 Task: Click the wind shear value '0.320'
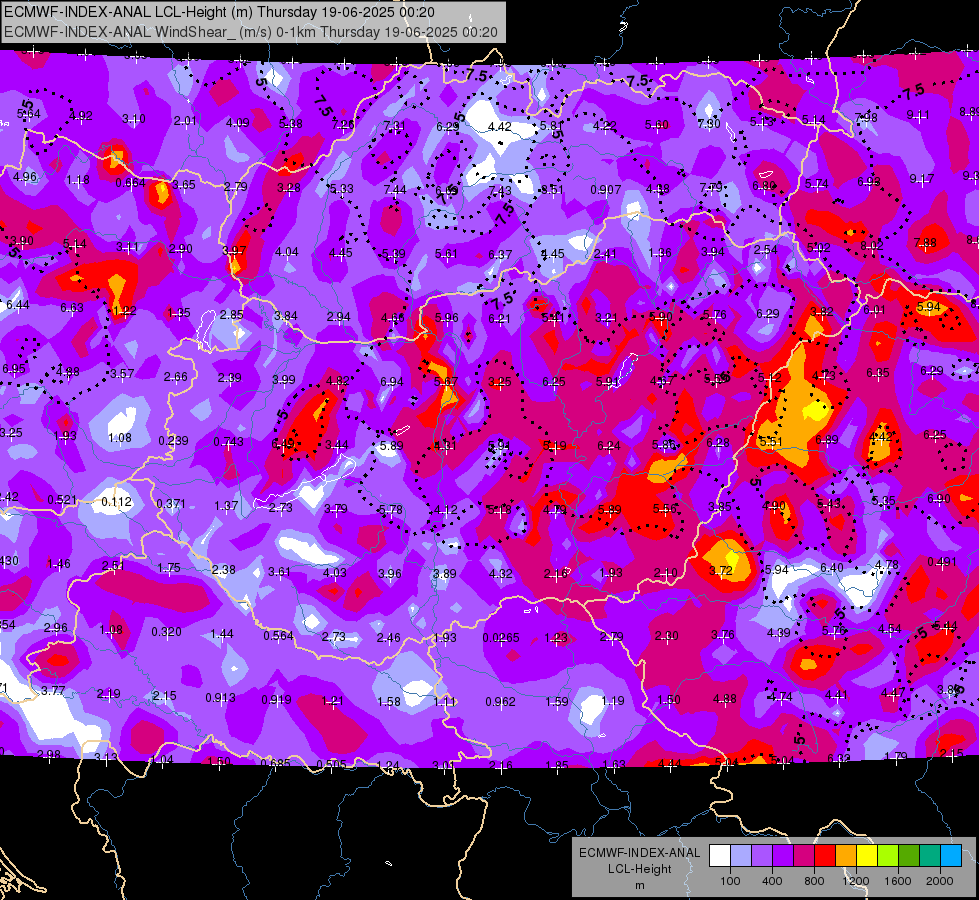point(167,631)
